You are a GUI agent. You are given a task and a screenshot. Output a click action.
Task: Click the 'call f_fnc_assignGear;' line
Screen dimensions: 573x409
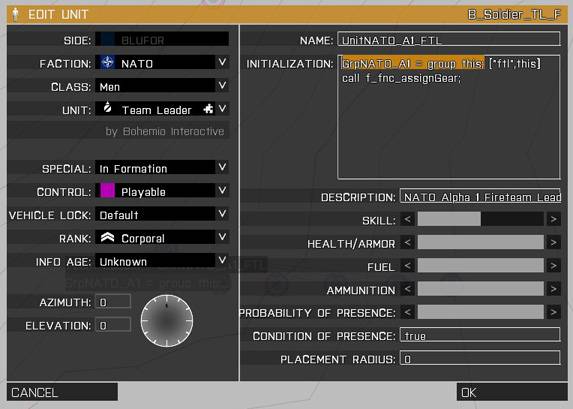tap(402, 78)
